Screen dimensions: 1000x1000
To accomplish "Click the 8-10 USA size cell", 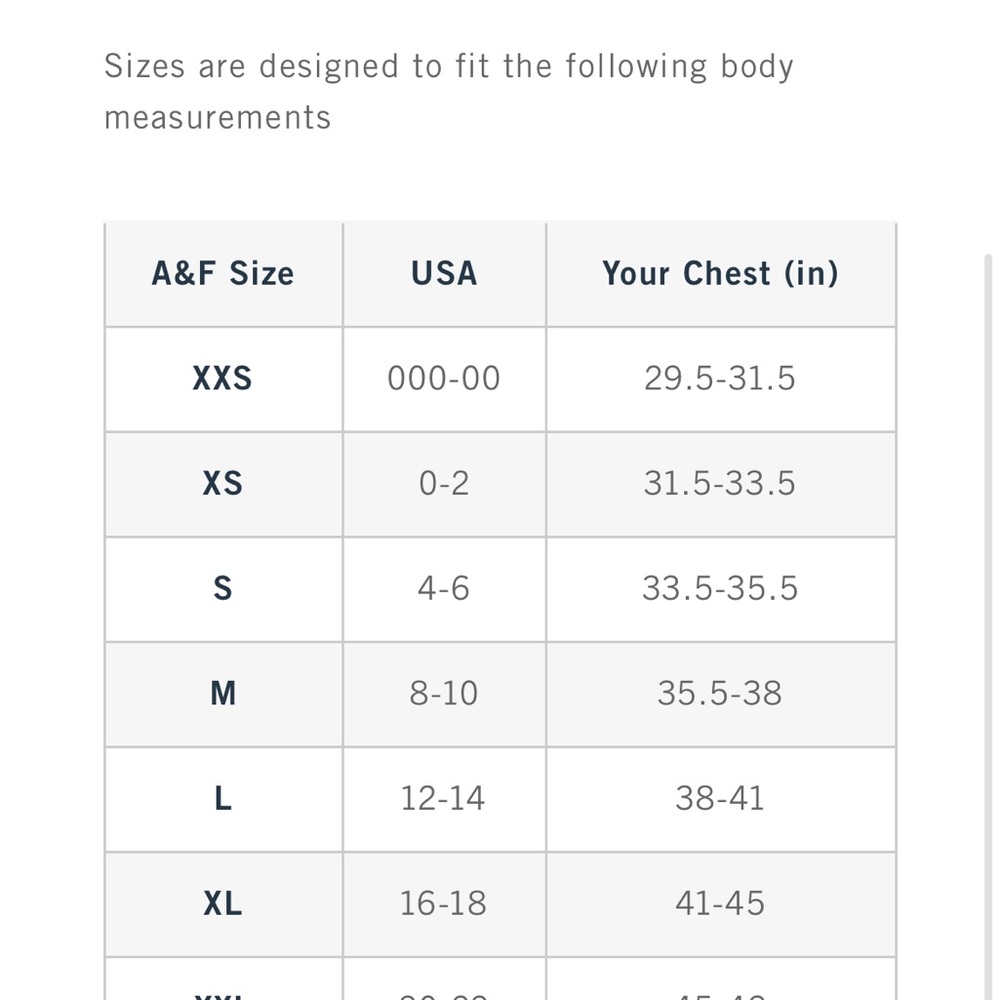I will [x=444, y=694].
